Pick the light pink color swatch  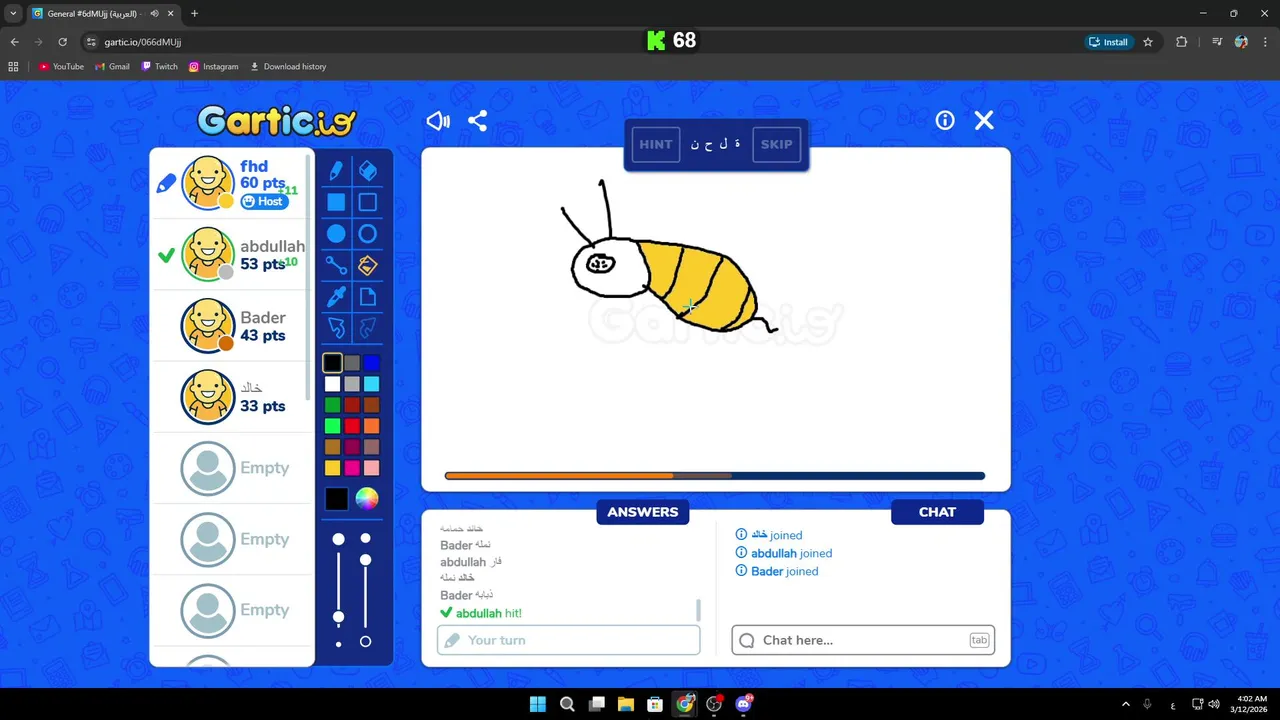click(372, 468)
